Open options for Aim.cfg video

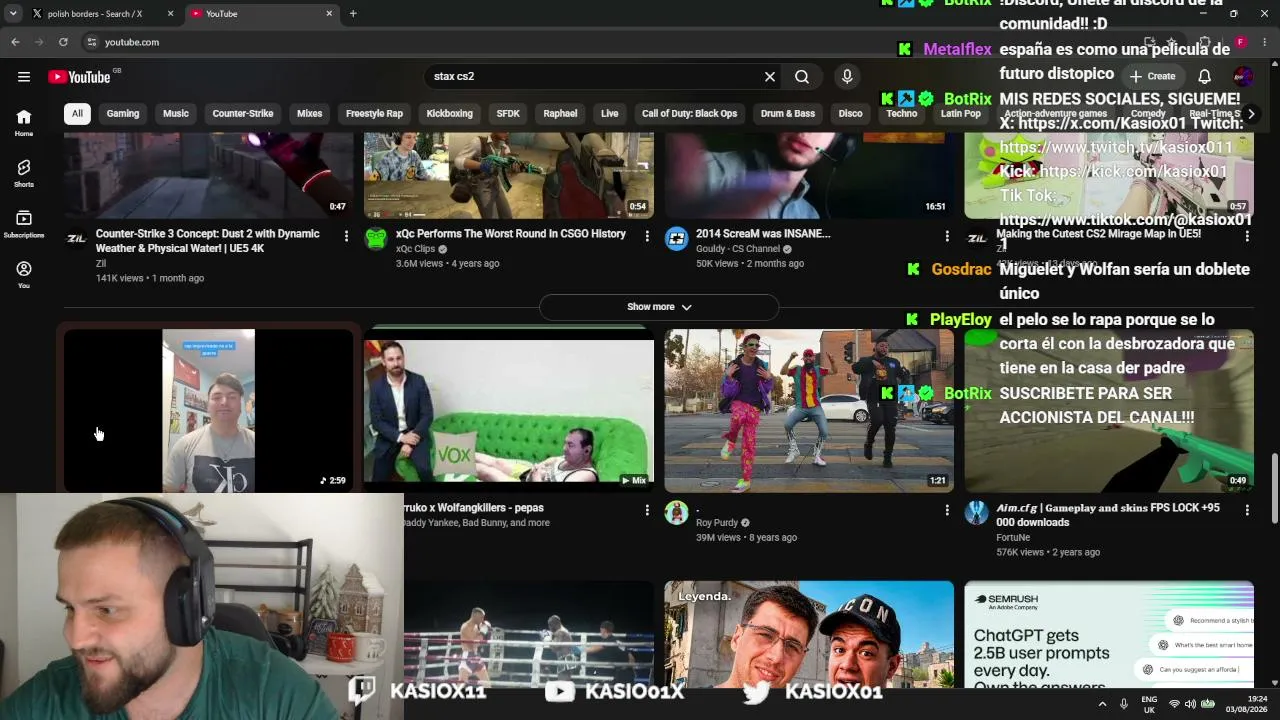pyautogui.click(x=1247, y=510)
